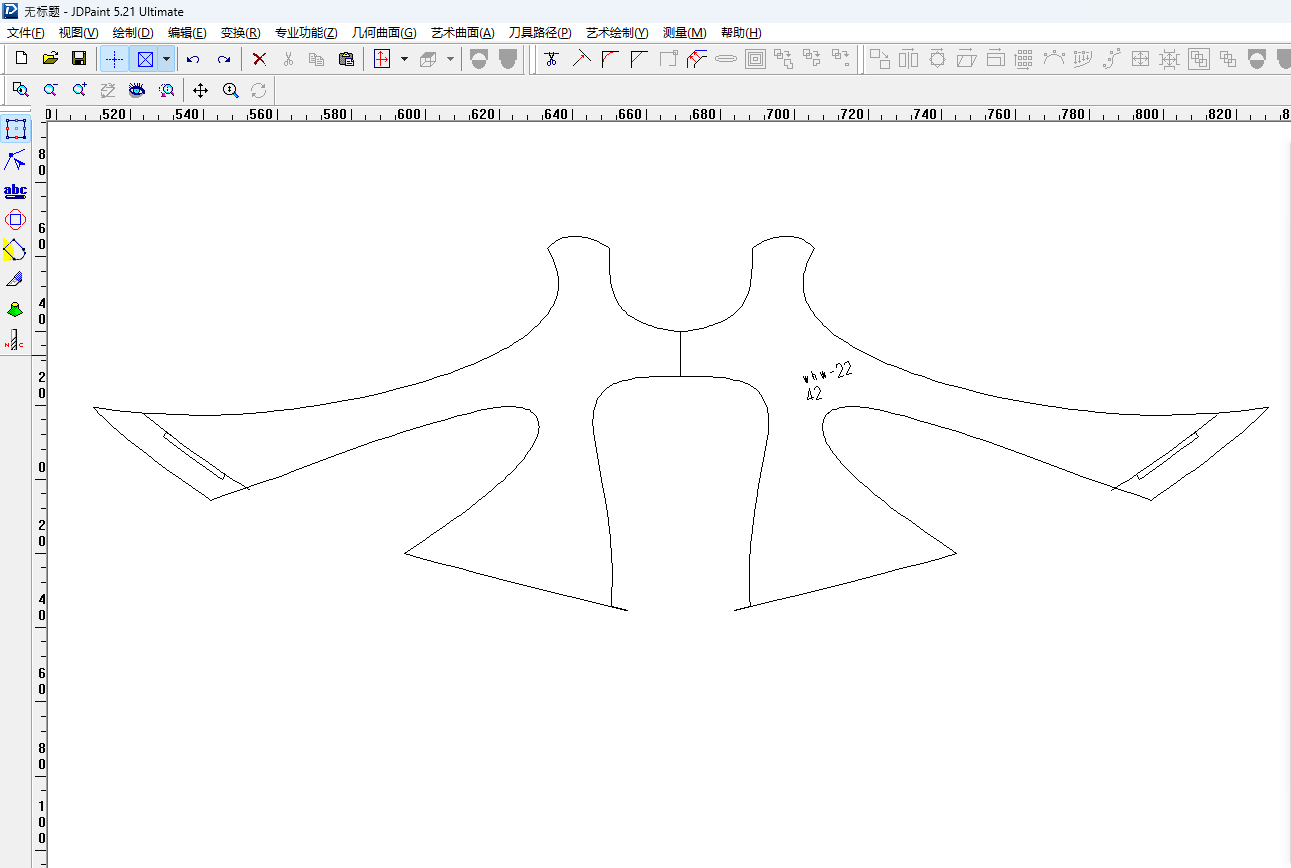Open the 刀具路径(P) menu
The image size is (1291, 868).
(540, 33)
